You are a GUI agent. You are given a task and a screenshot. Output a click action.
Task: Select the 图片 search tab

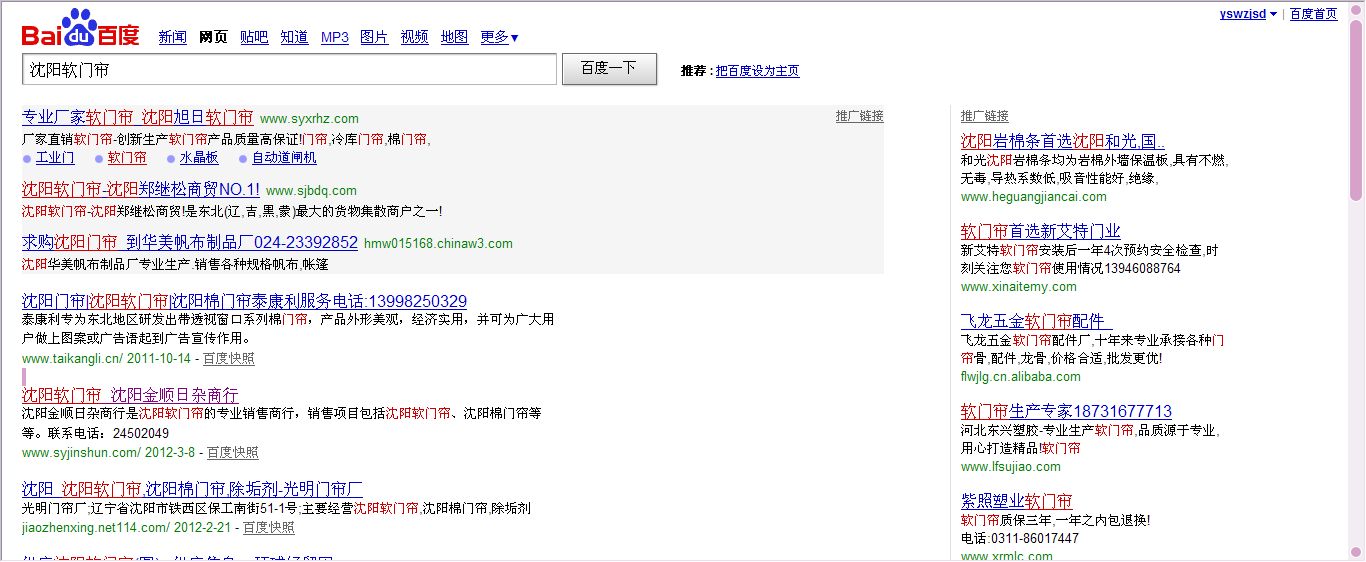tap(374, 38)
